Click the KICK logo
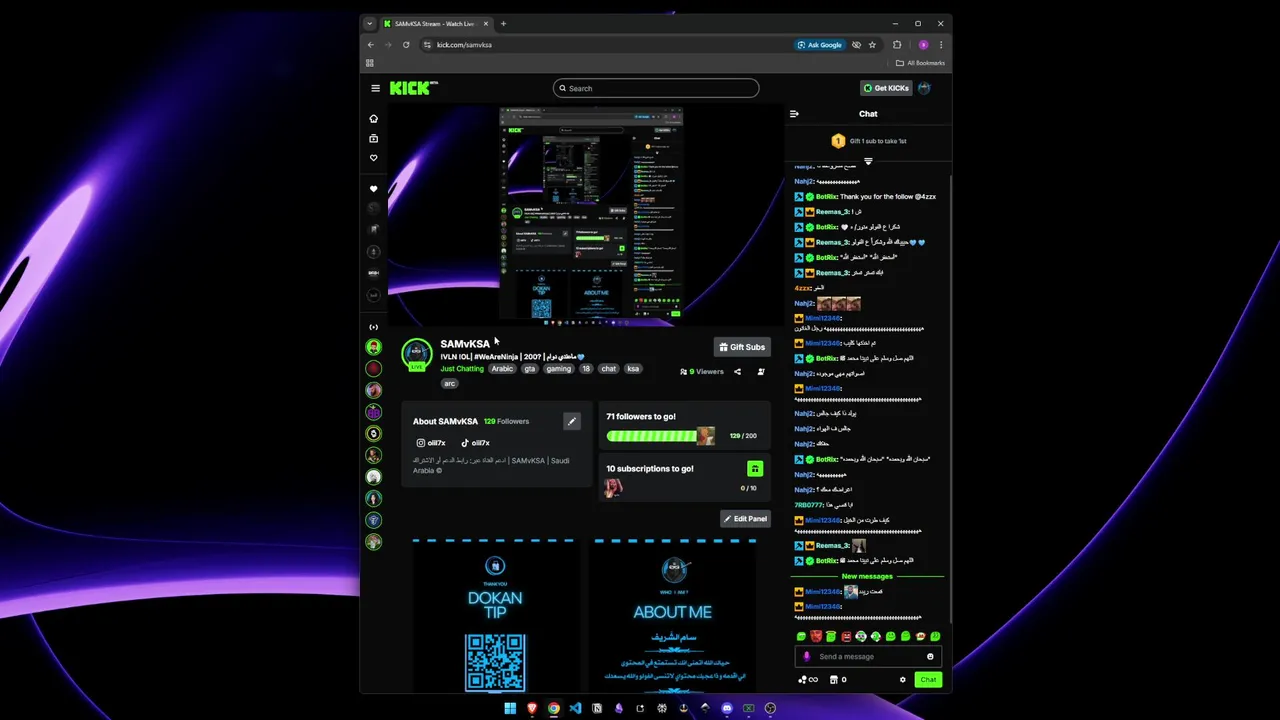 414,88
